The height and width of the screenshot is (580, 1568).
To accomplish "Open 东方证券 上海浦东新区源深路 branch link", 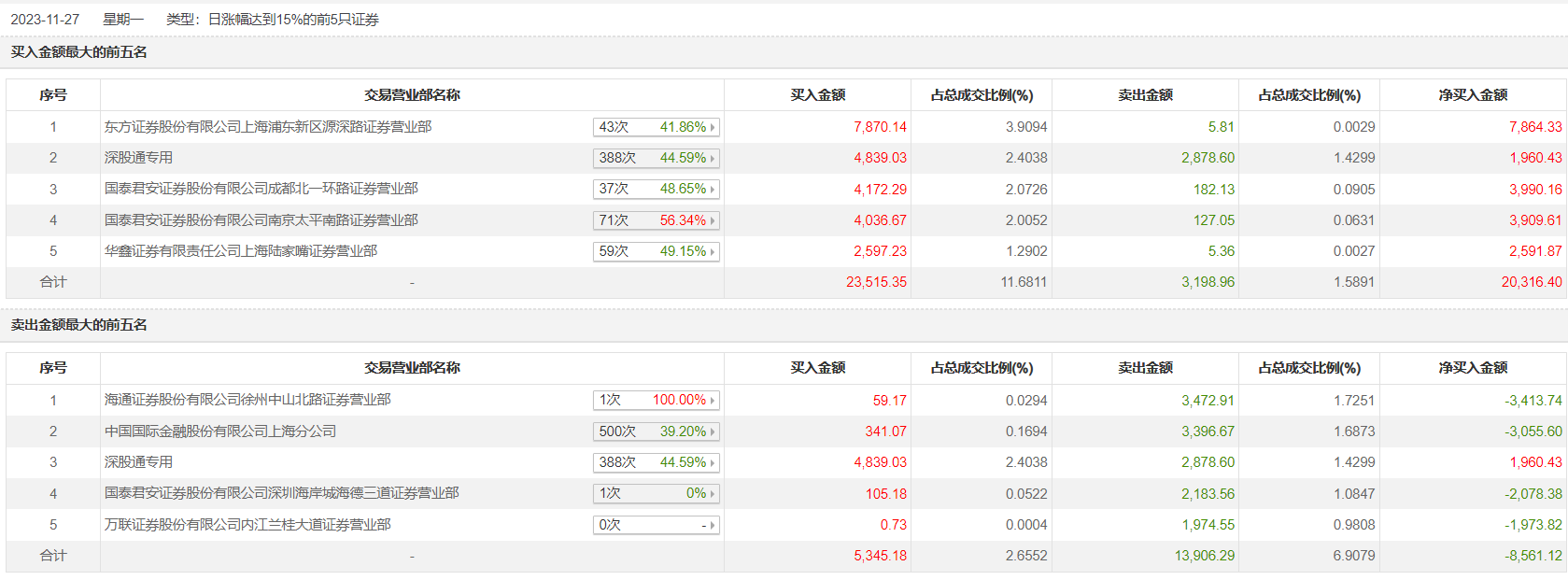I will [x=267, y=127].
